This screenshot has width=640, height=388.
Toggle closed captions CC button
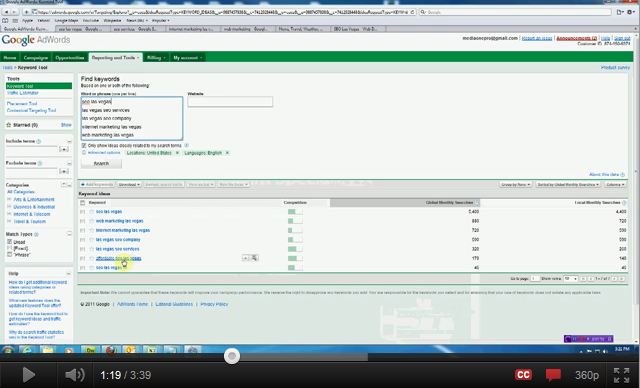[523, 375]
